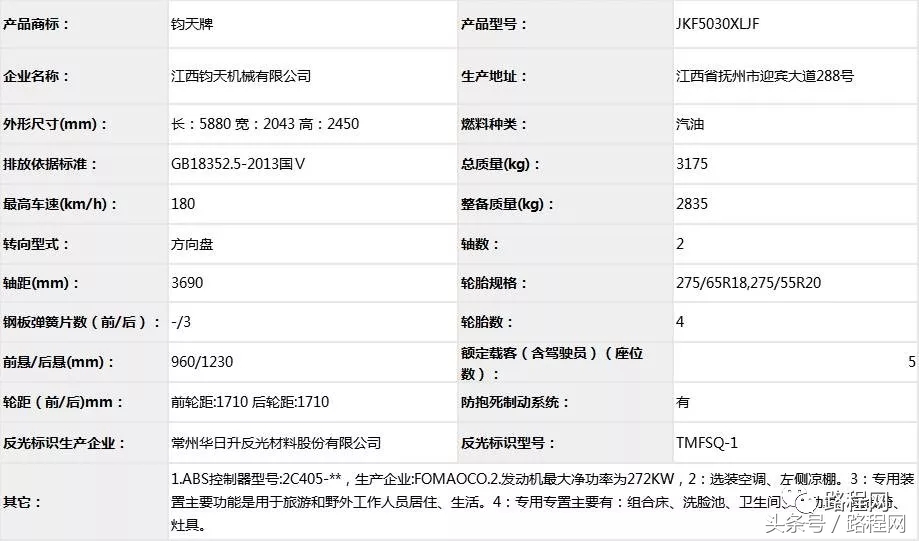Select axle count value 2
Image resolution: width=919 pixels, height=541 pixels.
point(680,244)
